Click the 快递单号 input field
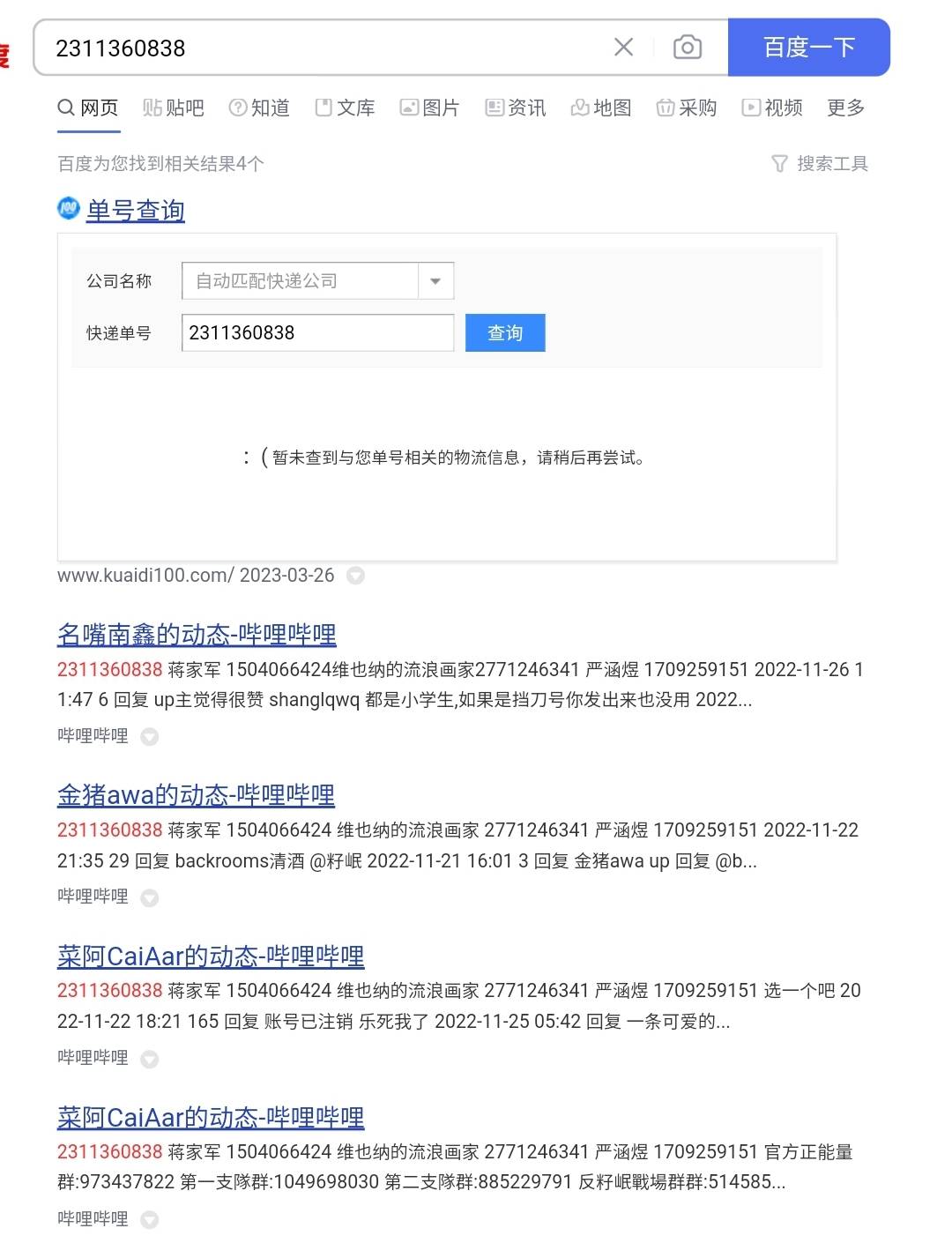952x1243 pixels. (x=317, y=333)
